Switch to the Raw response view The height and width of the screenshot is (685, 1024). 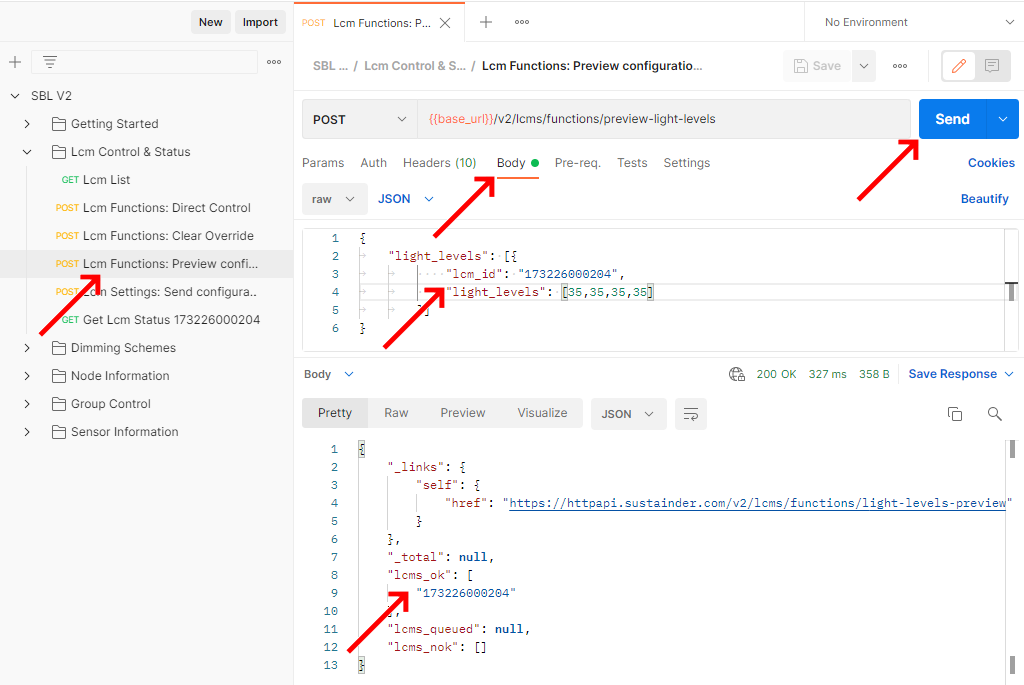coord(396,412)
